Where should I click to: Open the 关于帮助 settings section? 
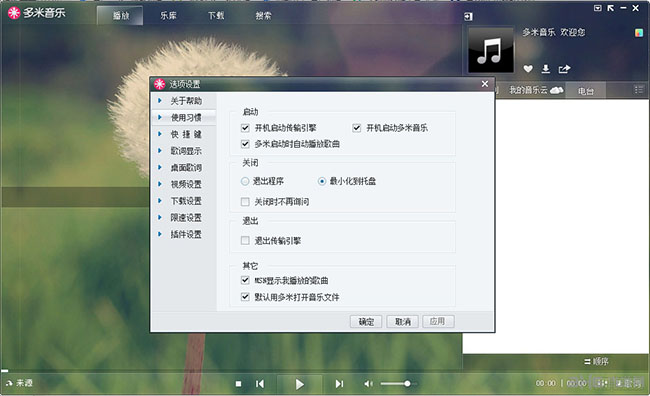point(184,101)
